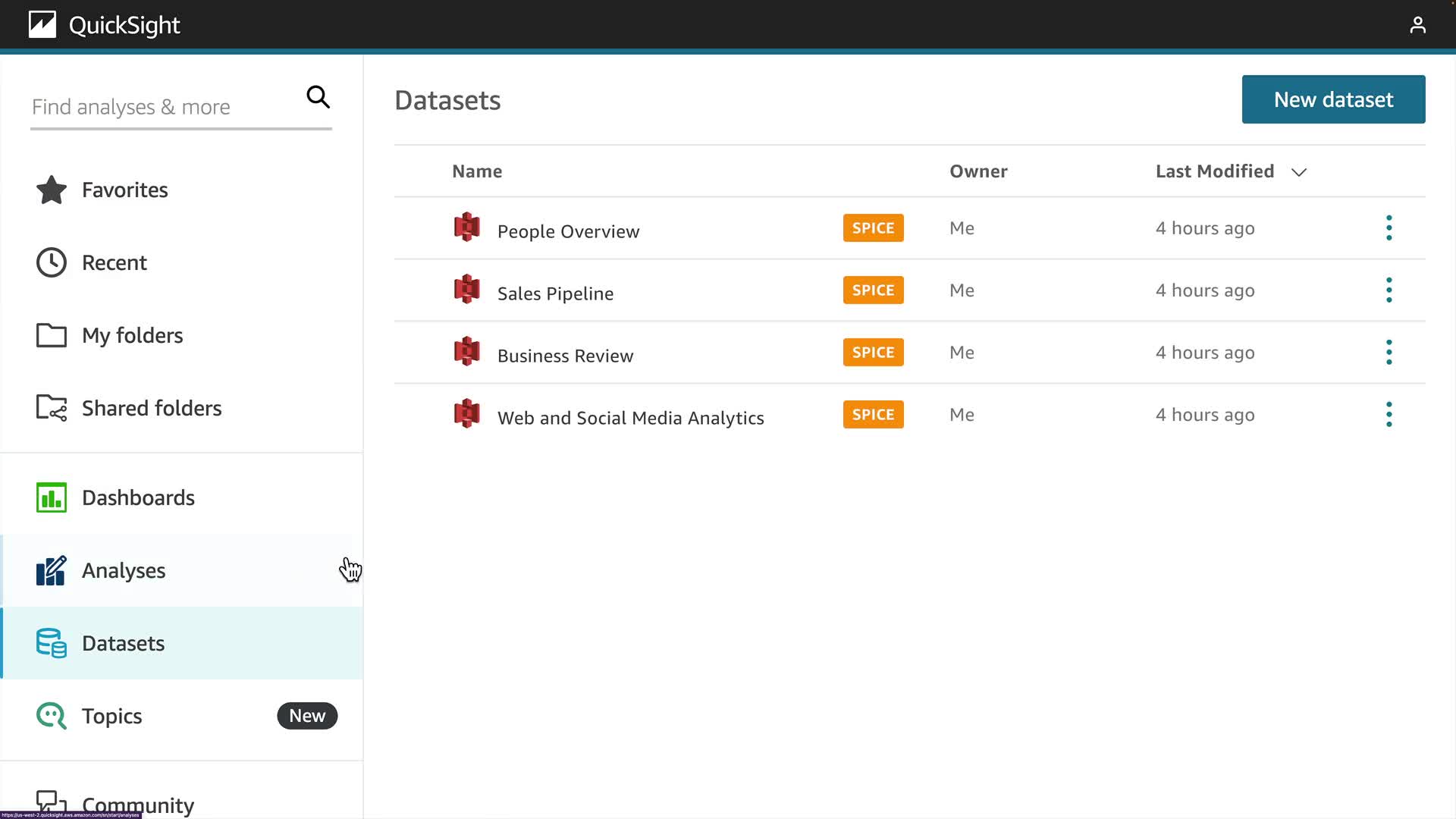Toggle Last Modified sort arrow
This screenshot has width=1456, height=819.
pos(1298,172)
